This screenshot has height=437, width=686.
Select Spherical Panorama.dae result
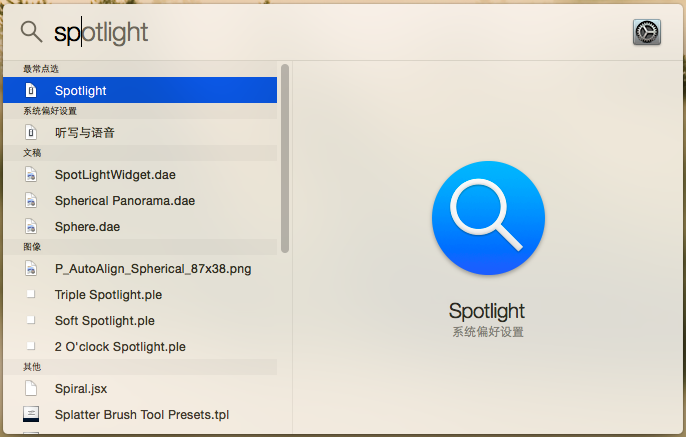point(140,200)
